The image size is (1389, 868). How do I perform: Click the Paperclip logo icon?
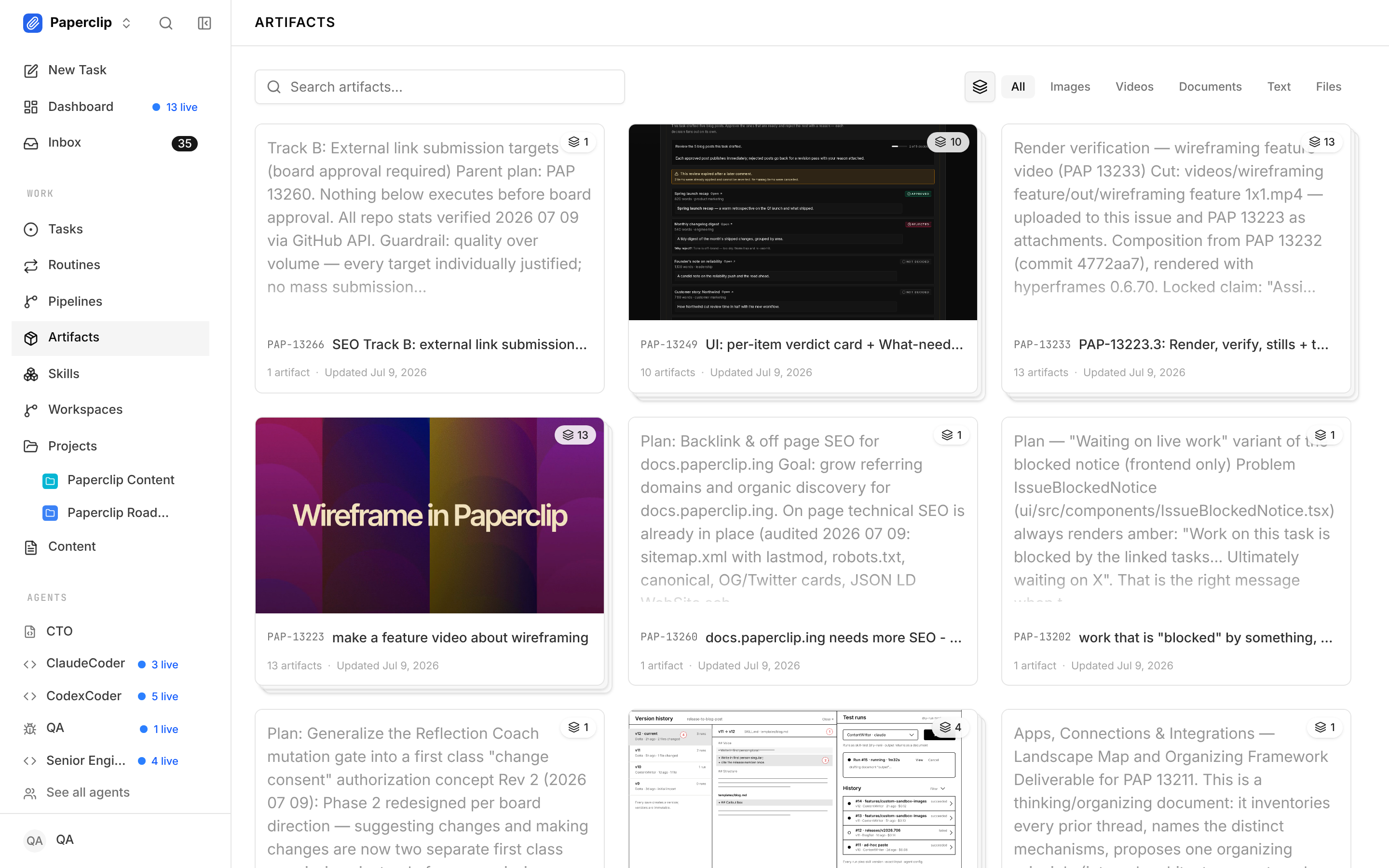(x=33, y=23)
